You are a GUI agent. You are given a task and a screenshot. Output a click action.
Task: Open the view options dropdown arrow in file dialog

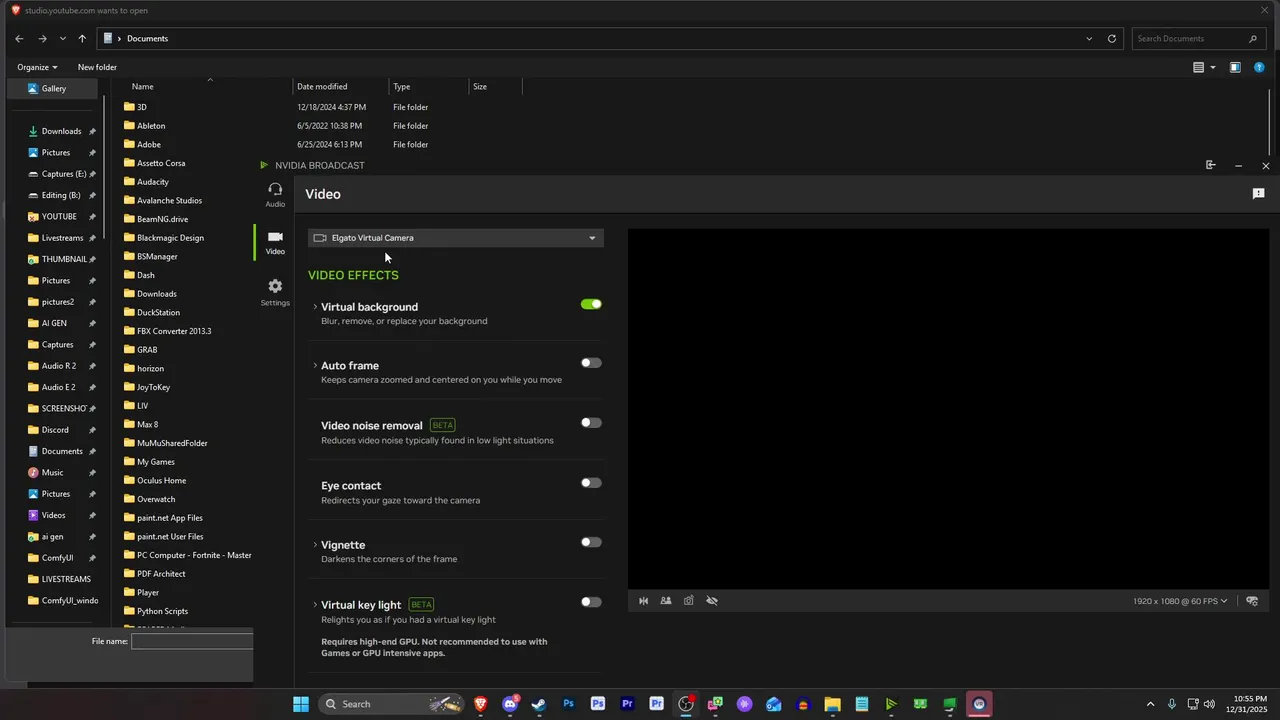(1213, 67)
